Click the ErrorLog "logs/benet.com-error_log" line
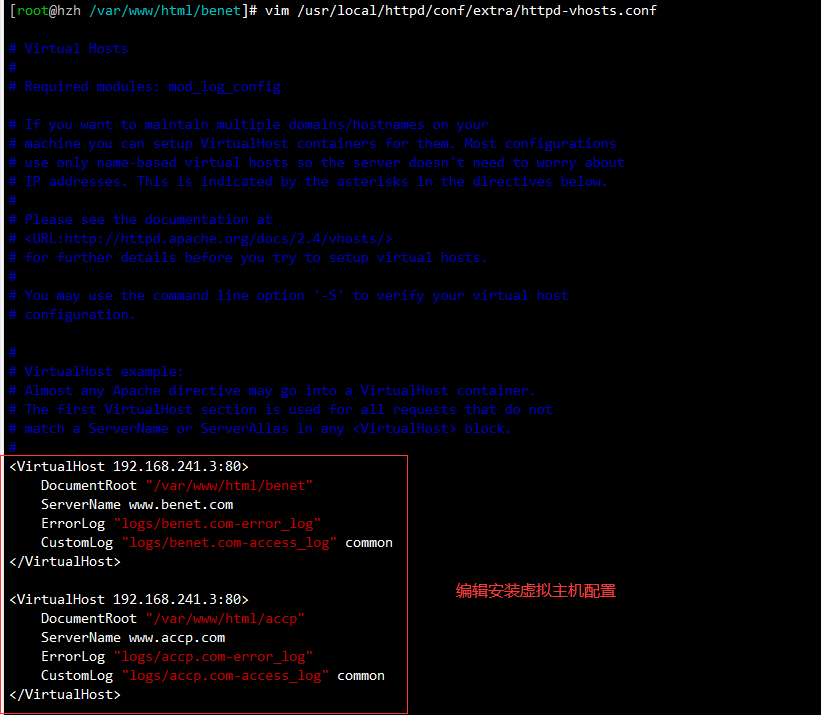Screen dimensions: 821x715 pos(181,523)
